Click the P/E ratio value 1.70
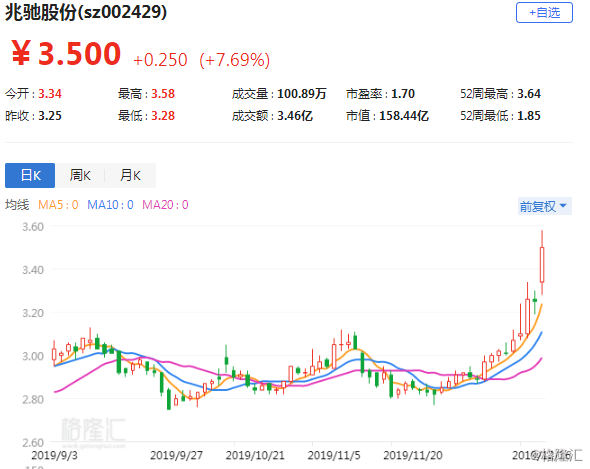Screen dimensions: 590x469 click(x=403, y=93)
